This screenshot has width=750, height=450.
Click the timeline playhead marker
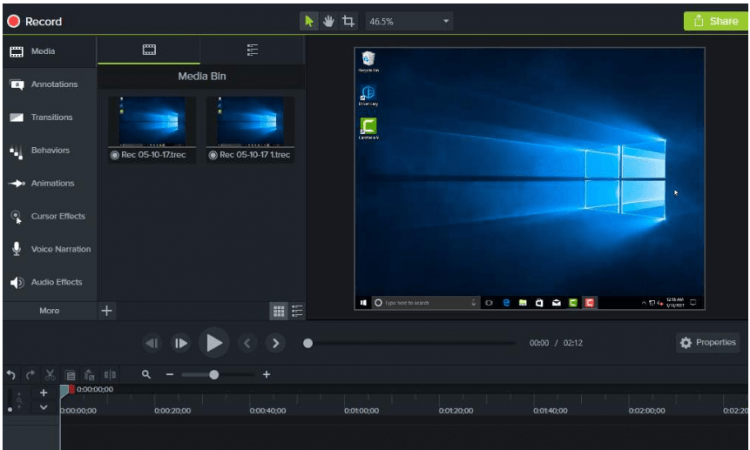(x=64, y=392)
